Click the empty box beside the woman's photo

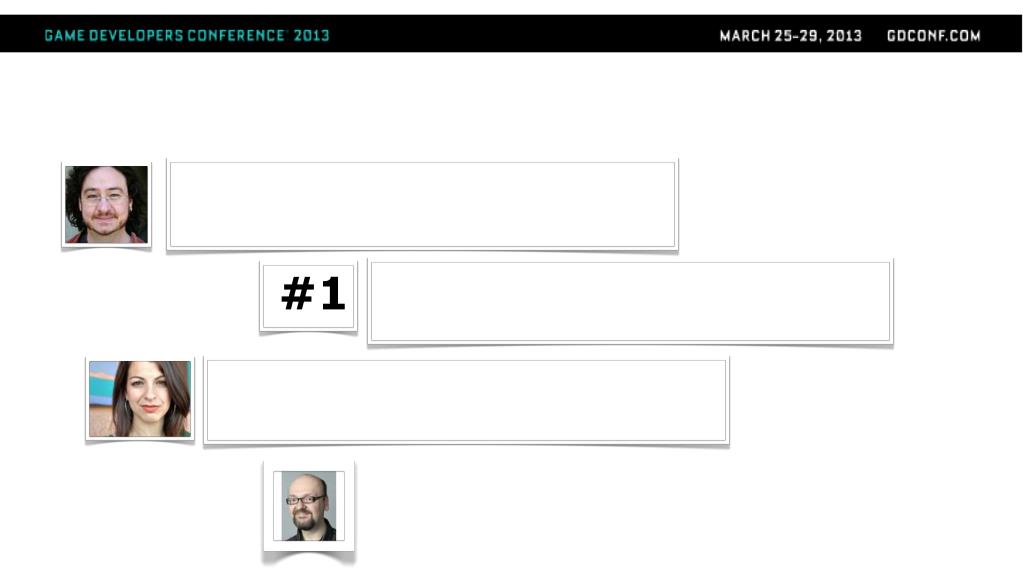coord(466,400)
